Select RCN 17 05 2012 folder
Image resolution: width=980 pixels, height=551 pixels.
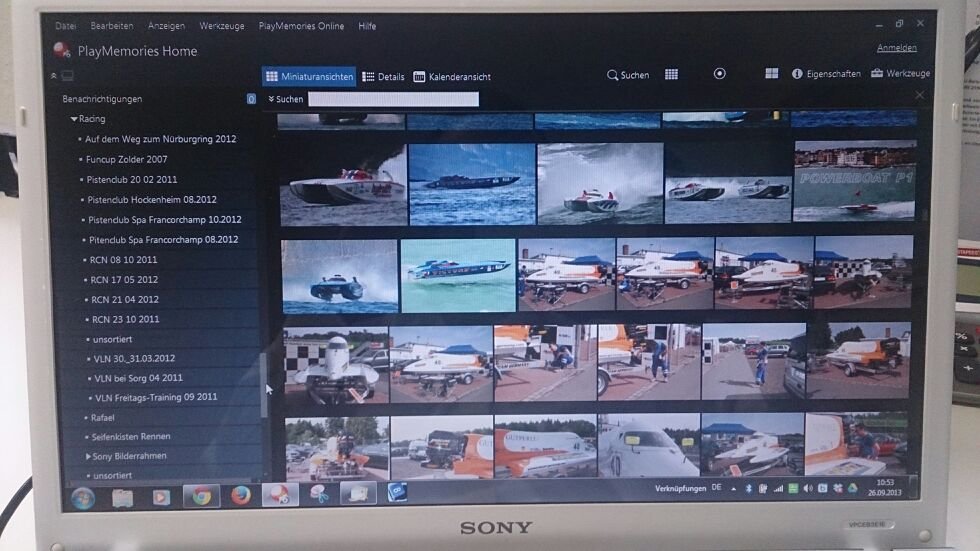(124, 279)
